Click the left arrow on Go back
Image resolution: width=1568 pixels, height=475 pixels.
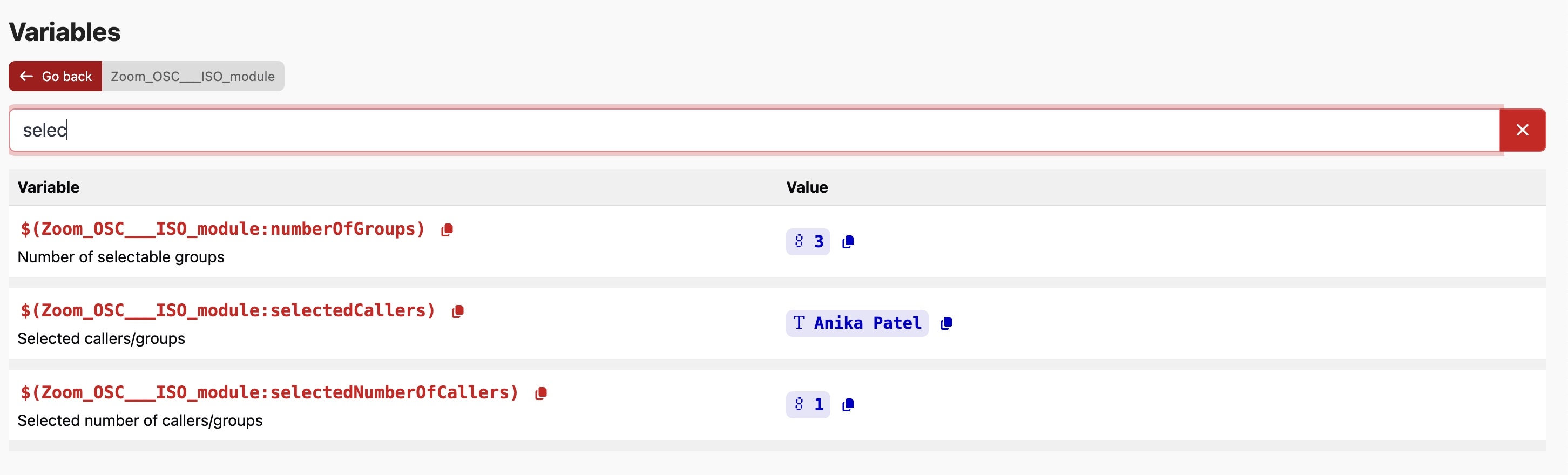[x=26, y=76]
